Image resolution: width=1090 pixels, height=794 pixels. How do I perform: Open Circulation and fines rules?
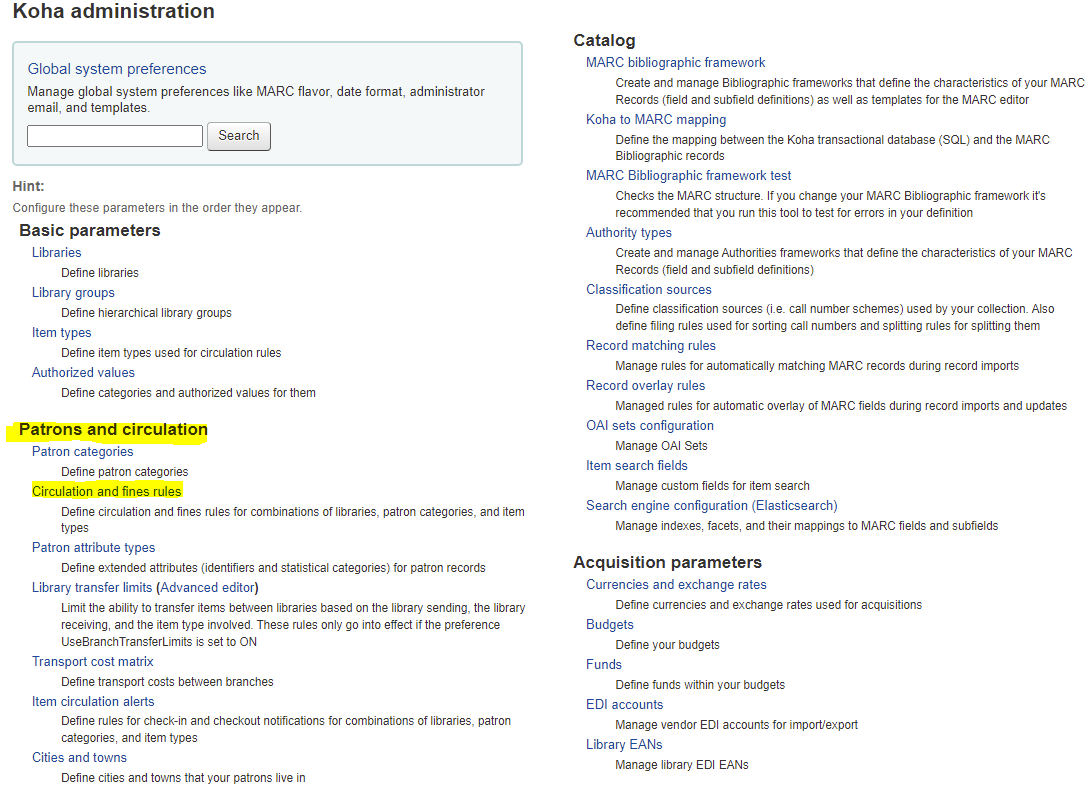(x=106, y=492)
